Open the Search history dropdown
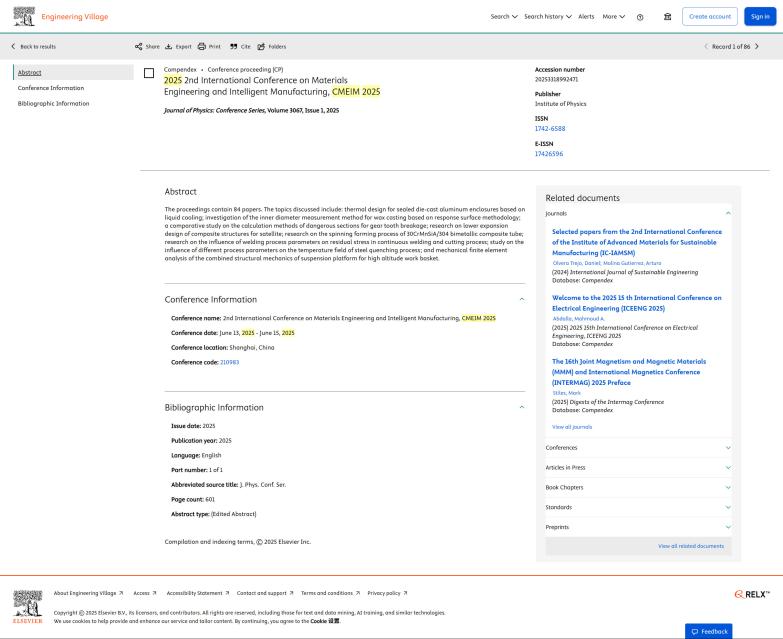Image resolution: width=783 pixels, height=639 pixels. [x=548, y=16]
